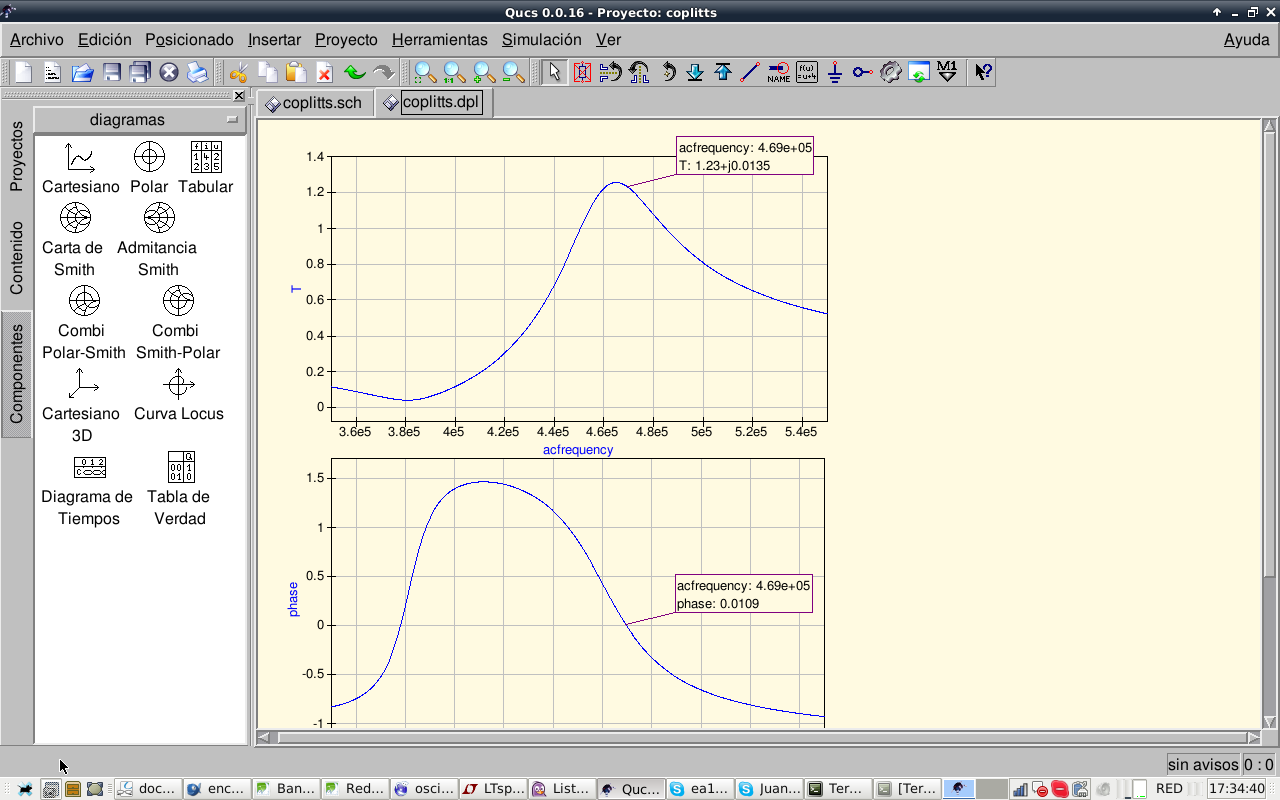Choose the wire label NAME tool
Image resolution: width=1280 pixels, height=800 pixels.
coord(779,72)
